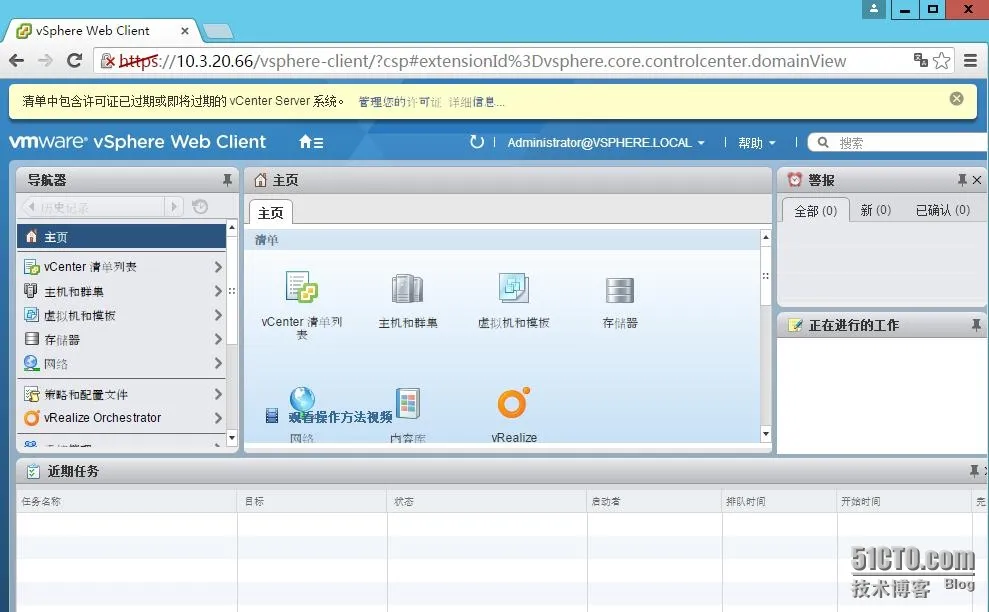Select 策略和配置文件 in navigator
Image resolution: width=989 pixels, height=612 pixels.
click(x=121, y=394)
